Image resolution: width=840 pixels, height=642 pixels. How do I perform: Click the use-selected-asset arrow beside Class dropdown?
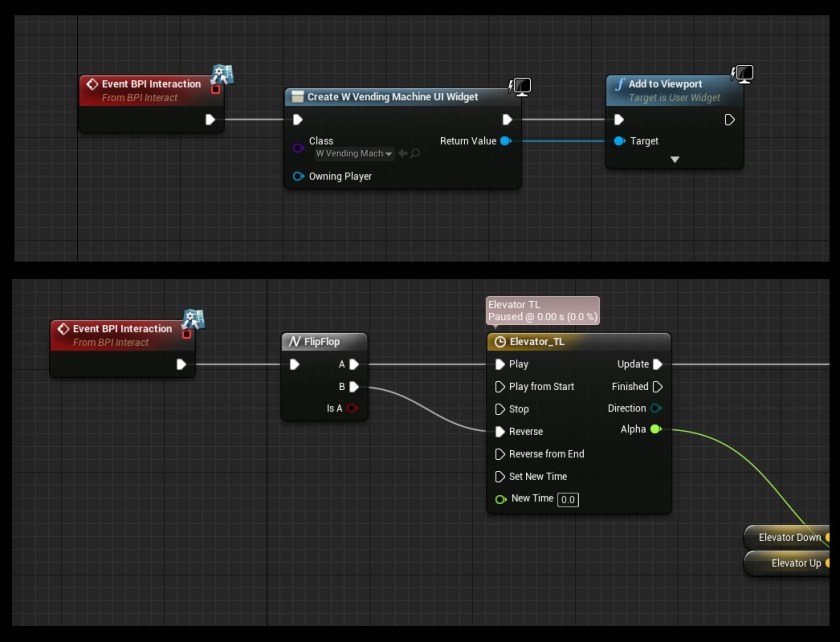point(403,154)
